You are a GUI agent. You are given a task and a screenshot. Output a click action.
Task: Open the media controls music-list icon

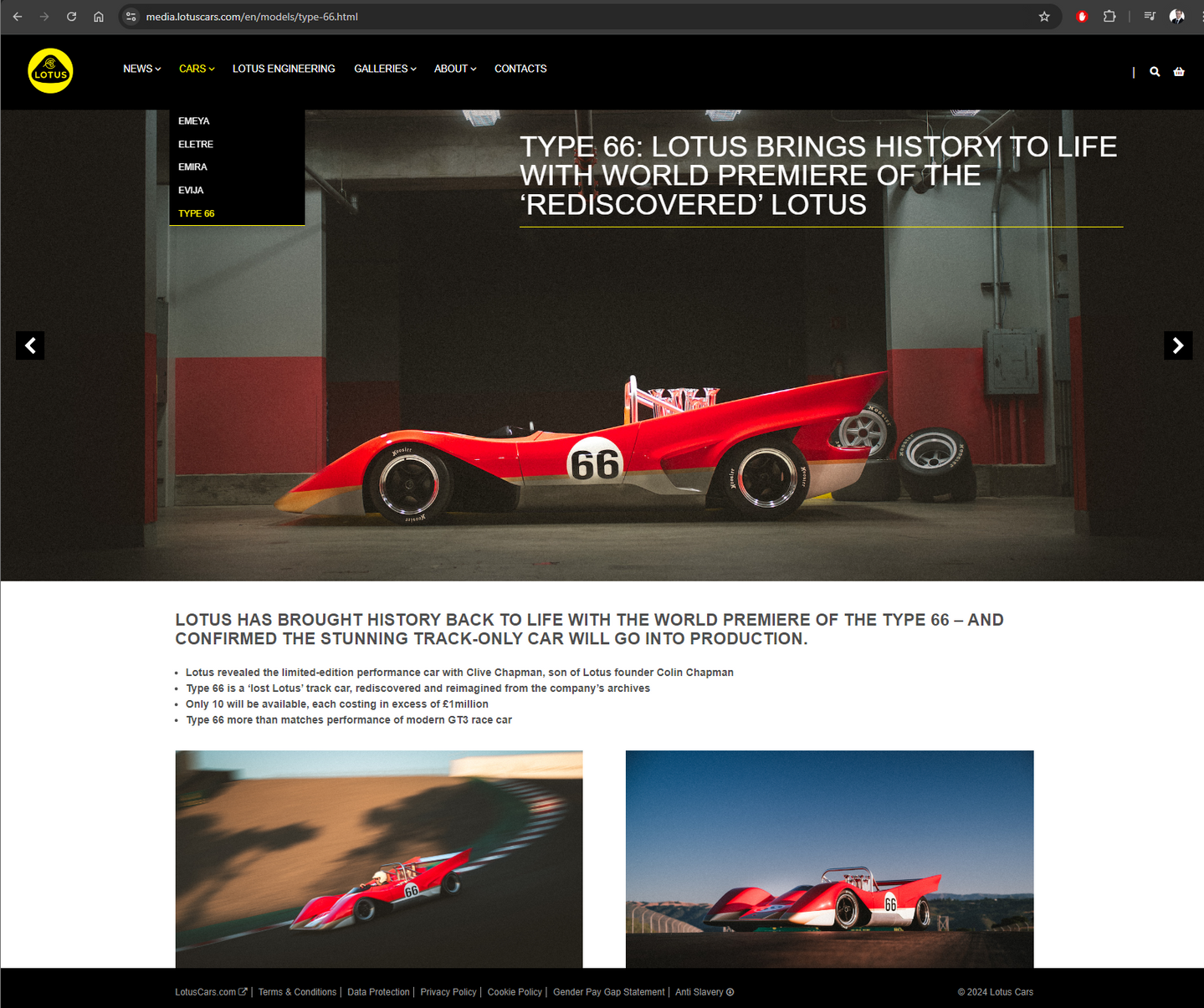pyautogui.click(x=1150, y=17)
